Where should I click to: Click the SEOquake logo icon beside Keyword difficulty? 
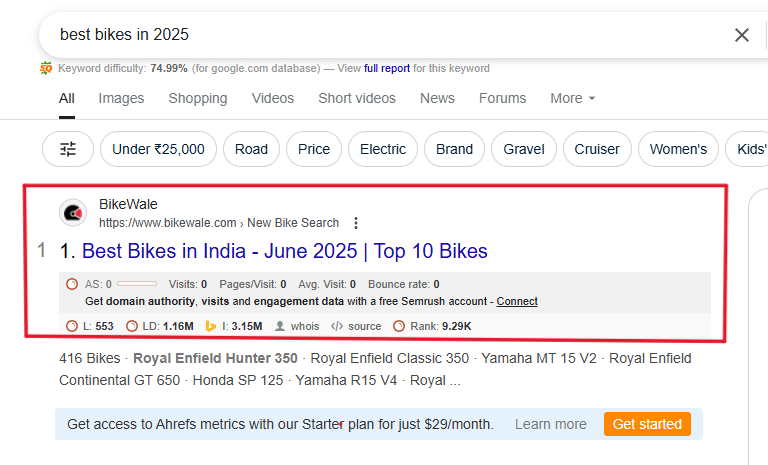tap(46, 68)
